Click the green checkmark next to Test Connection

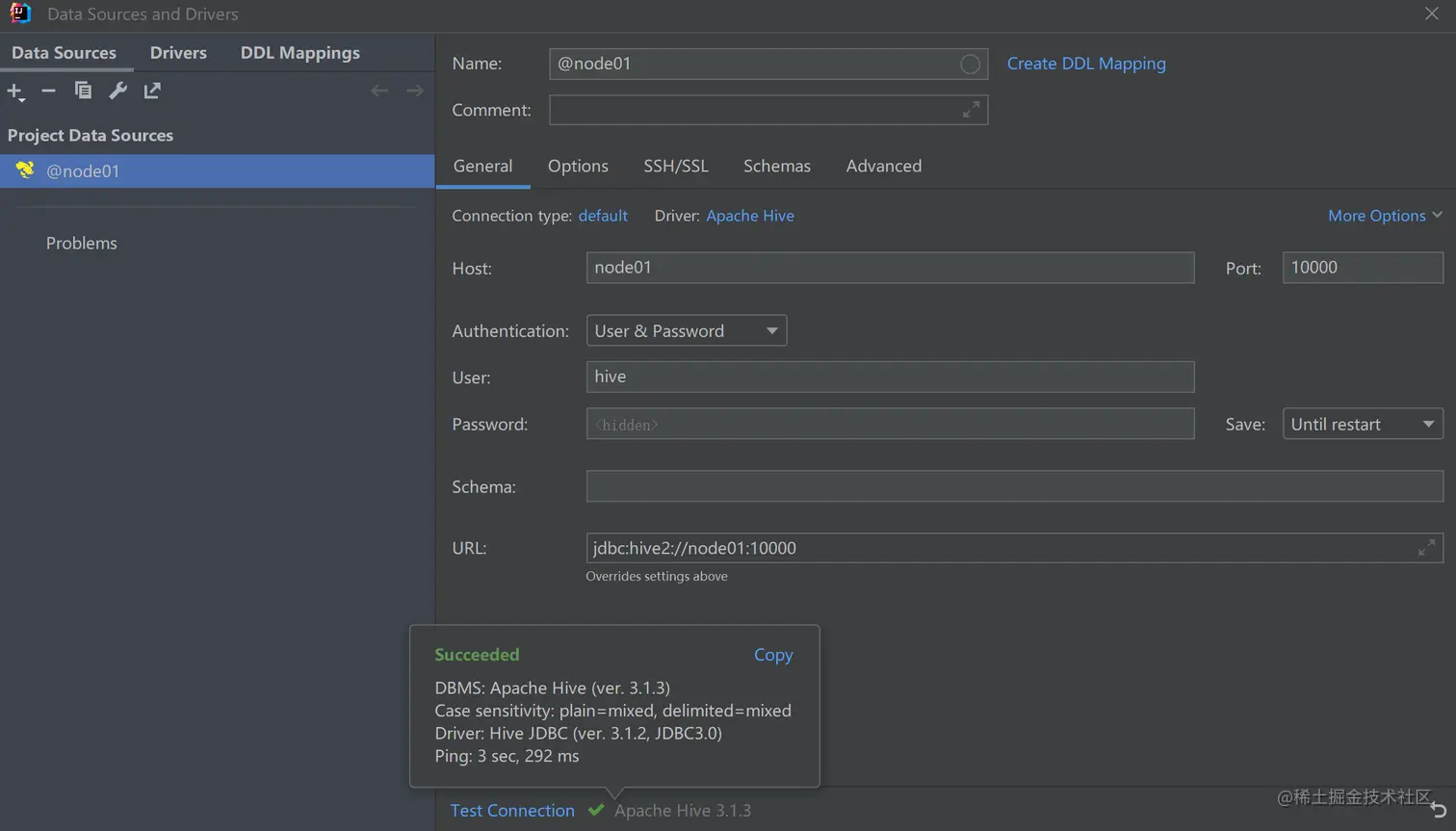(596, 810)
